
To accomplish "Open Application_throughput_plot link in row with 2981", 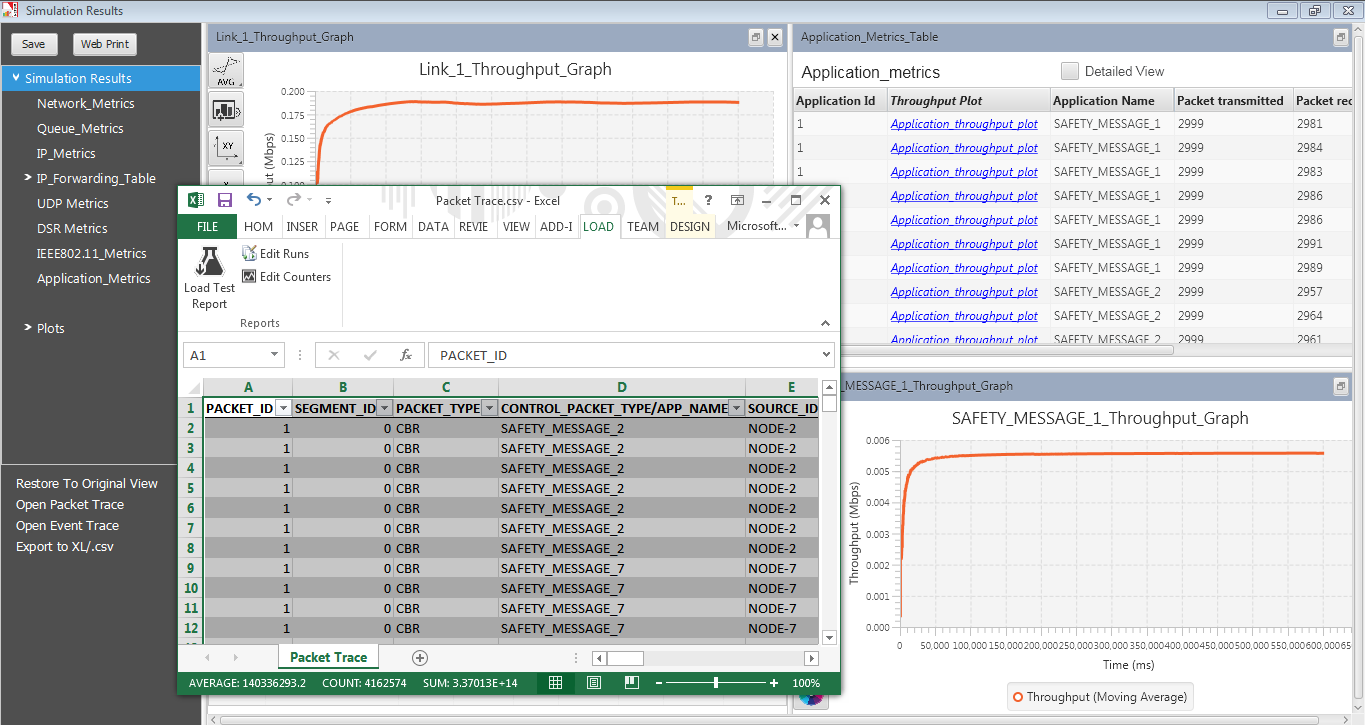I will [964, 124].
